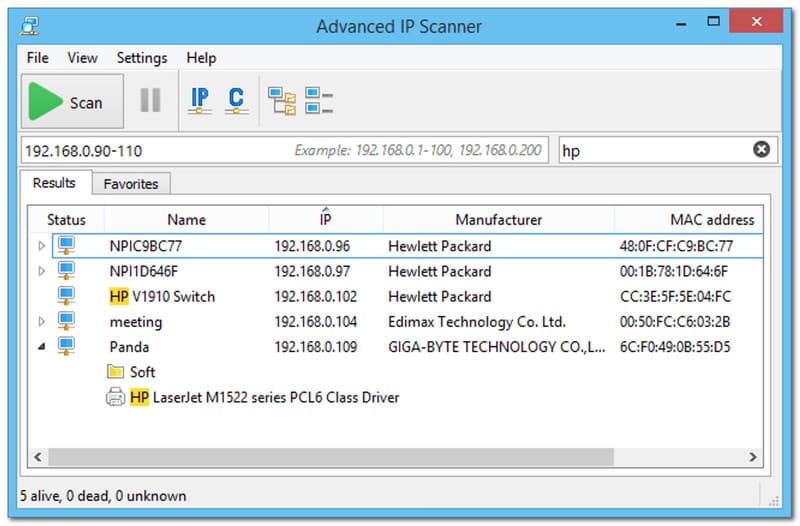Switch to the Favorites tab
The width and height of the screenshot is (800, 526).
(x=131, y=184)
